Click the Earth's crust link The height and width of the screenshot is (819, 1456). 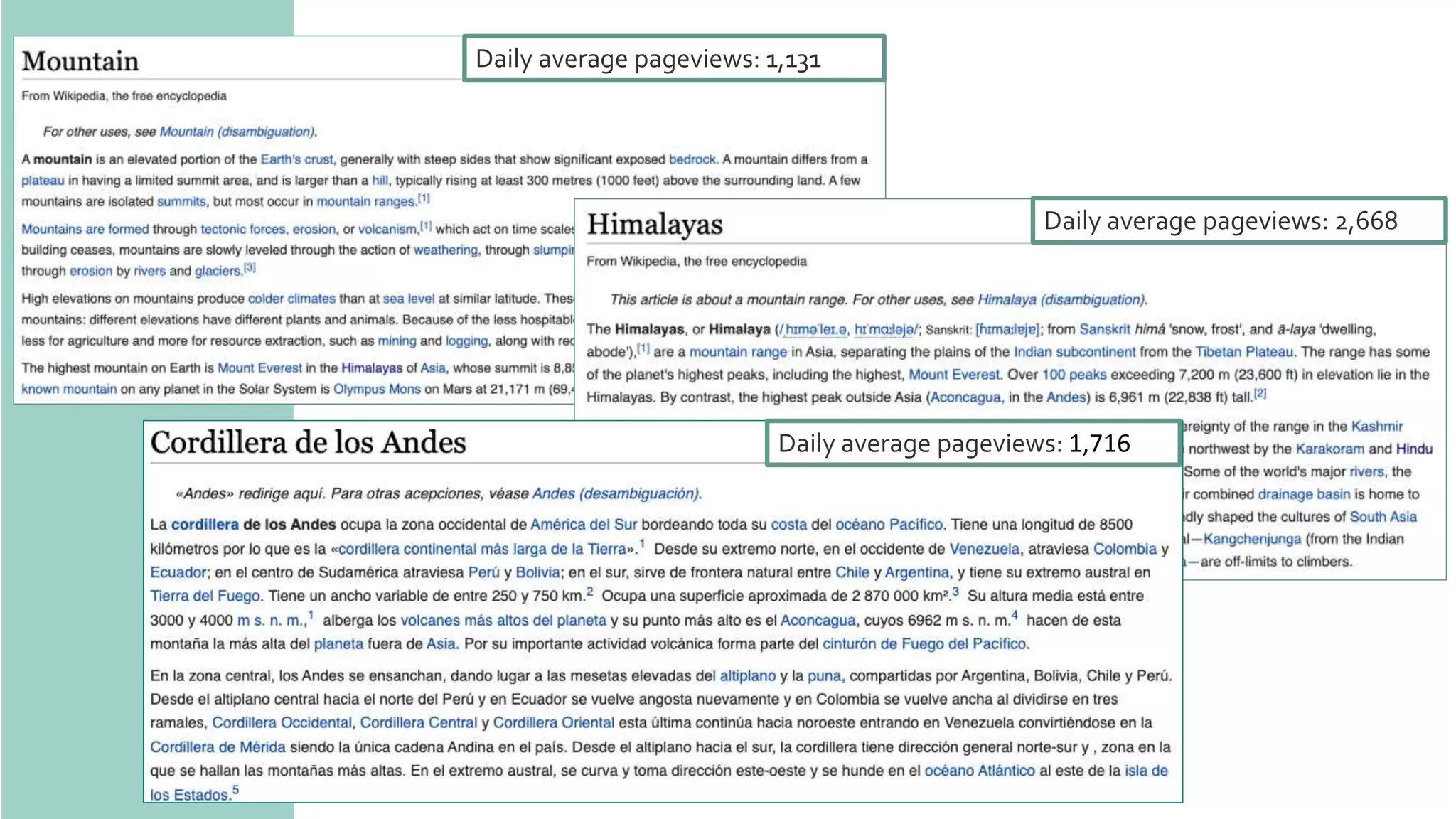tap(296, 159)
